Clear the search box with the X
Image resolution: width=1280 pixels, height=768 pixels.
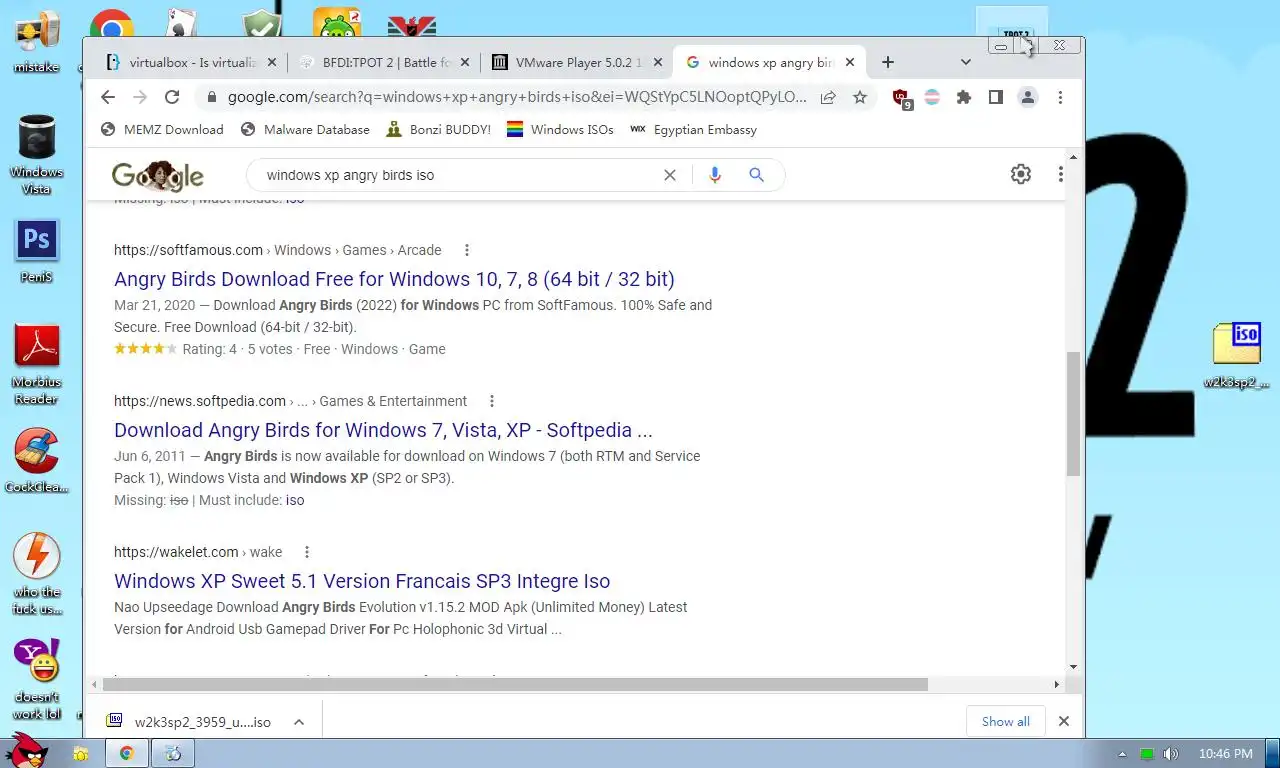(x=670, y=175)
